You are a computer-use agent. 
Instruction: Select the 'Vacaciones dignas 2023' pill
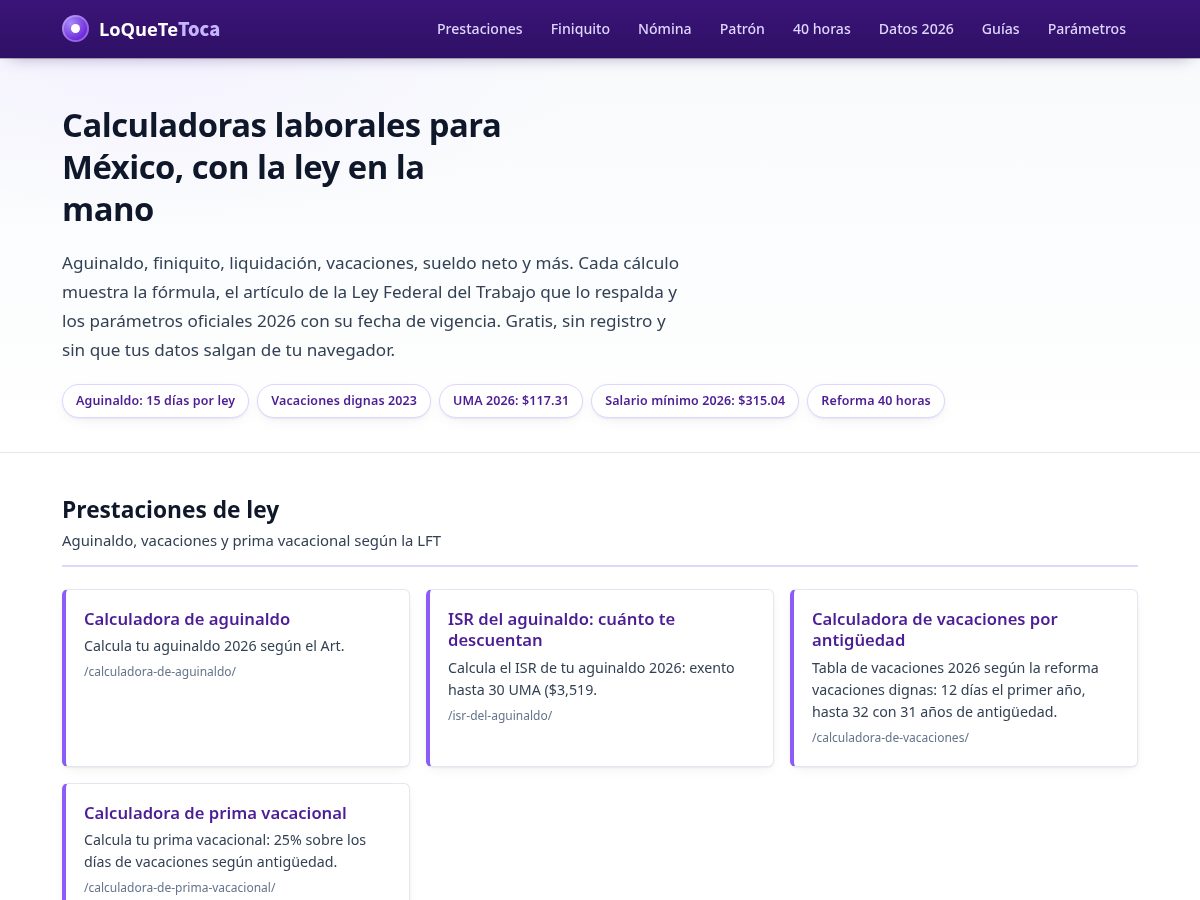click(344, 401)
